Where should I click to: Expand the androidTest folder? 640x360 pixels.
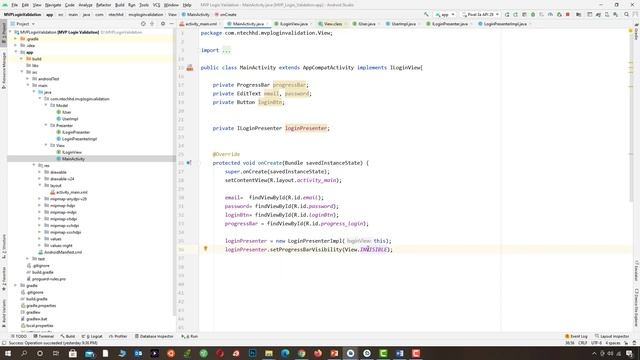[28, 79]
